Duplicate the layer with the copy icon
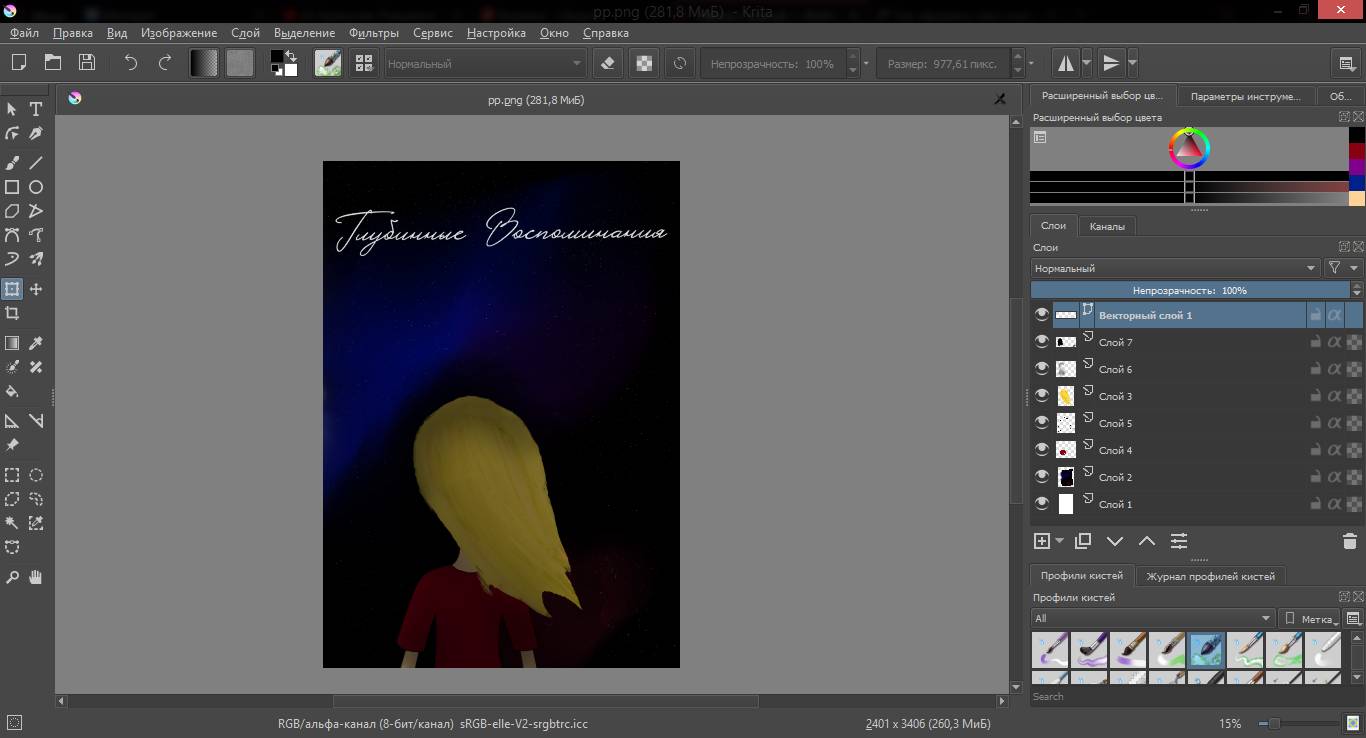1366x738 pixels. point(1082,541)
